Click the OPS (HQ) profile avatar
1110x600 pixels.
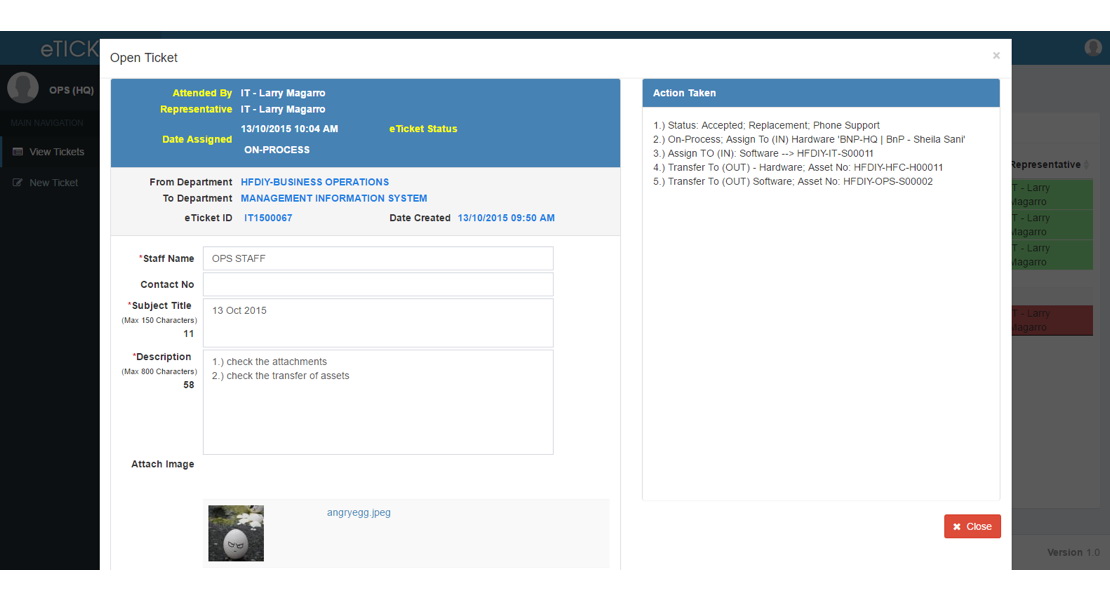click(23, 88)
